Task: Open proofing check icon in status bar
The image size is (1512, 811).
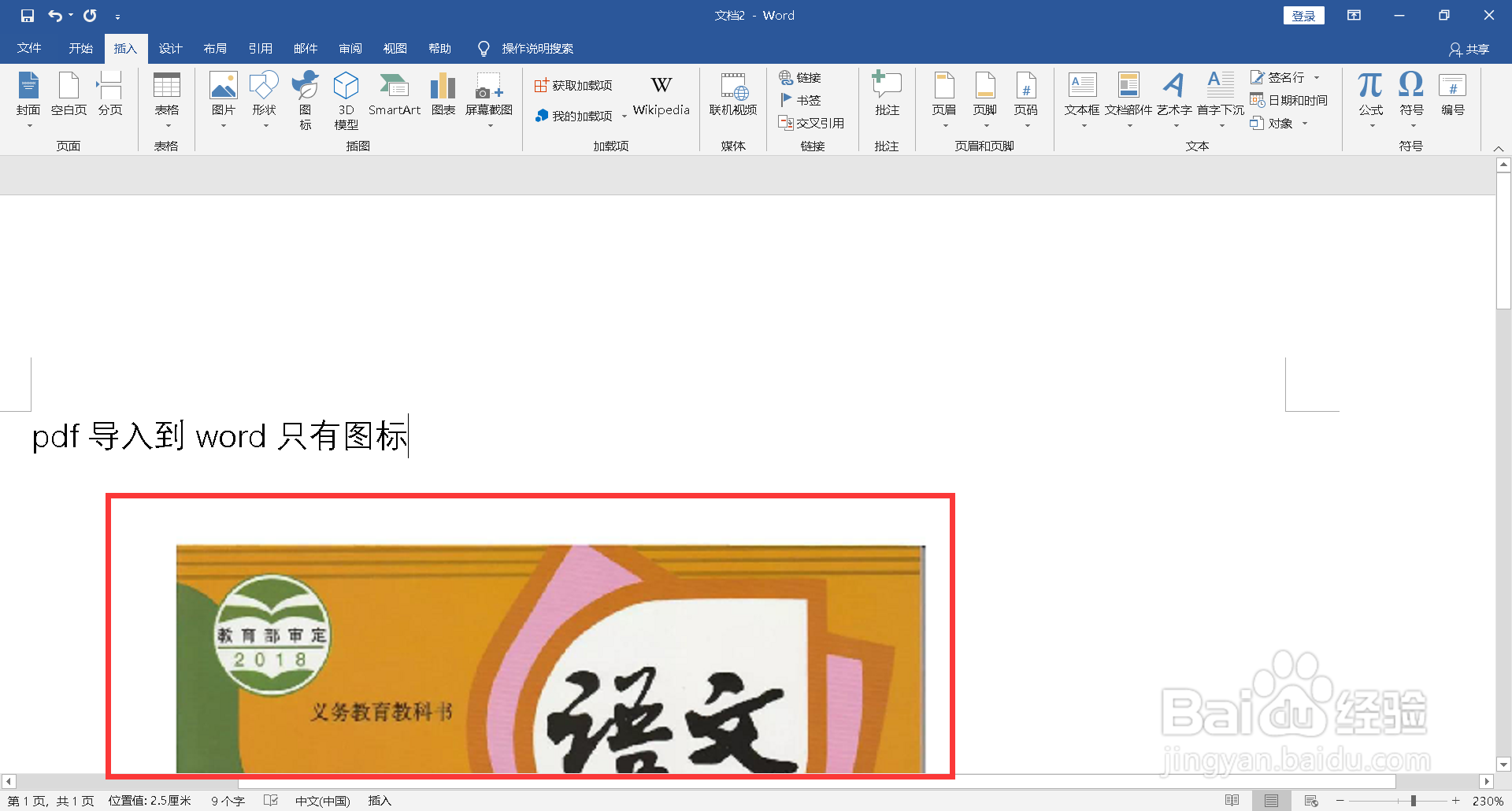Action: pos(271,801)
